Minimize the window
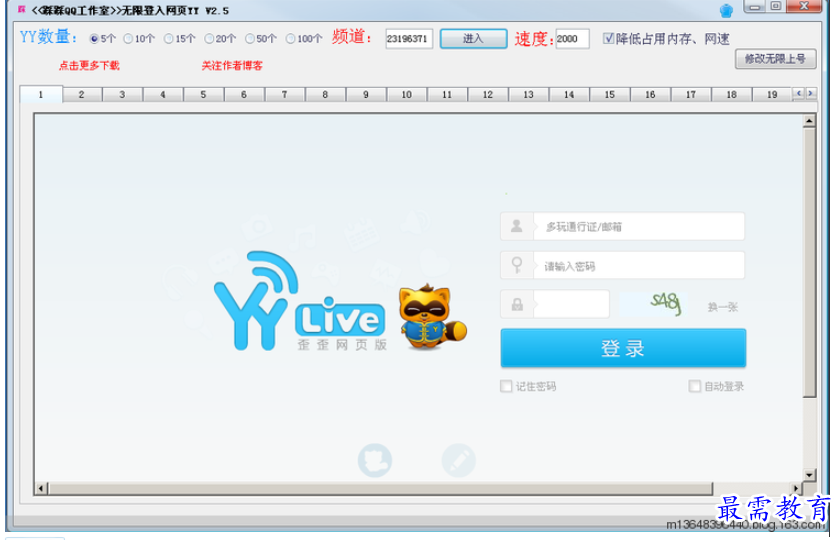839x540 pixels. click(x=754, y=7)
